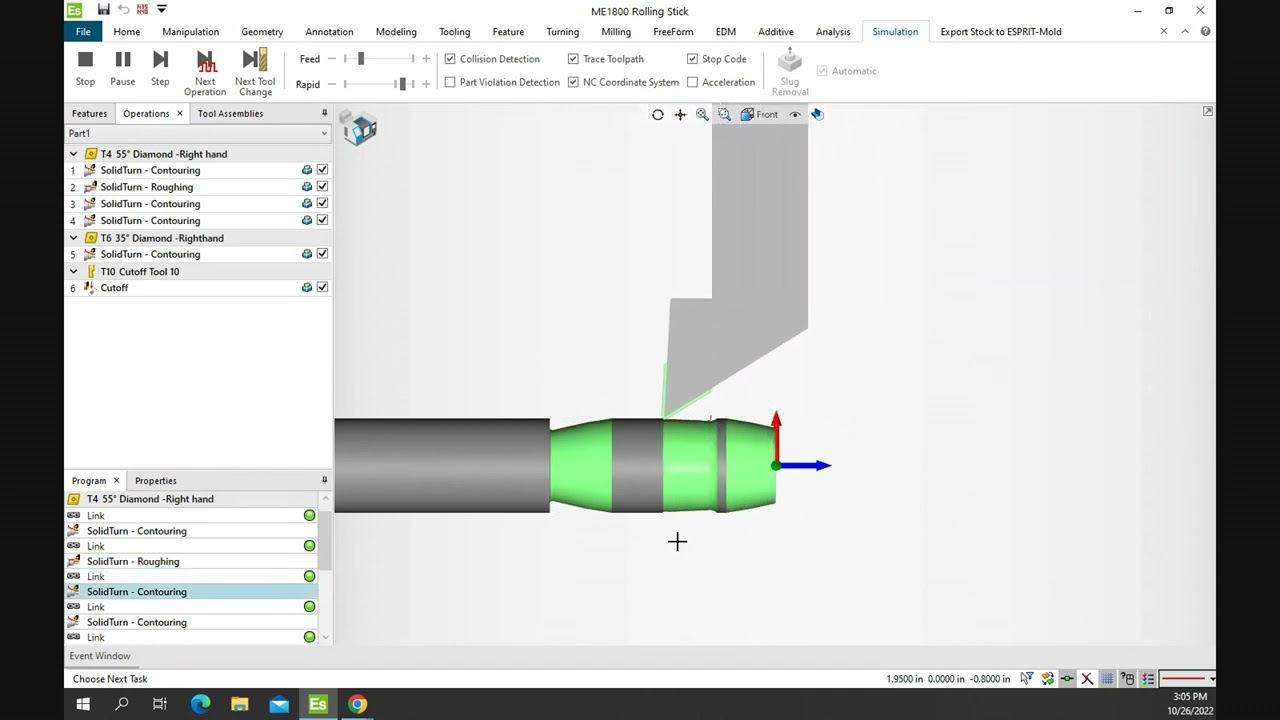The image size is (1280, 720).
Task: Click the Program list scrollbar down arrow
Action: coord(325,637)
